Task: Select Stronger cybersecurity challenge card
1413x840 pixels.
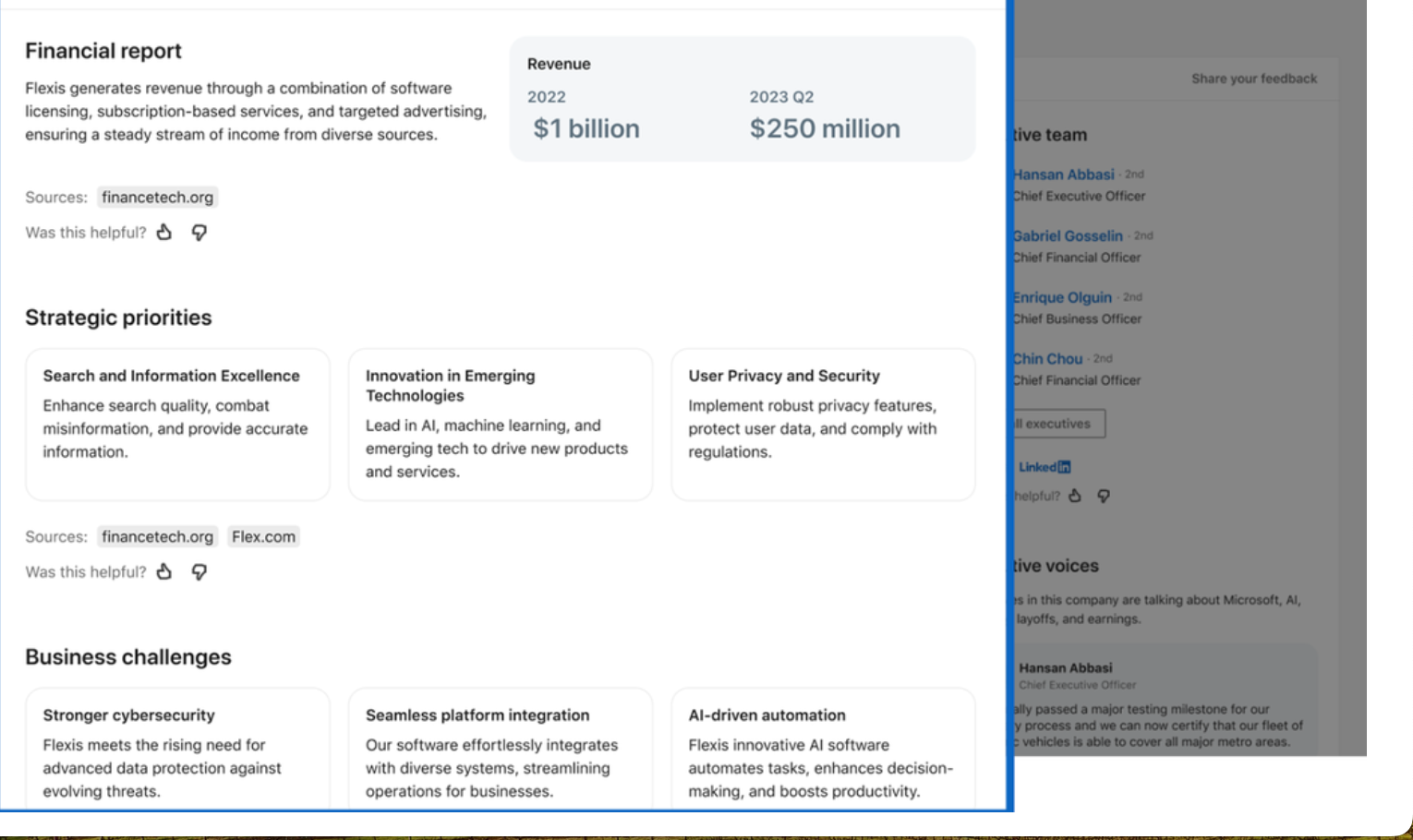Action: pyautogui.click(x=177, y=749)
